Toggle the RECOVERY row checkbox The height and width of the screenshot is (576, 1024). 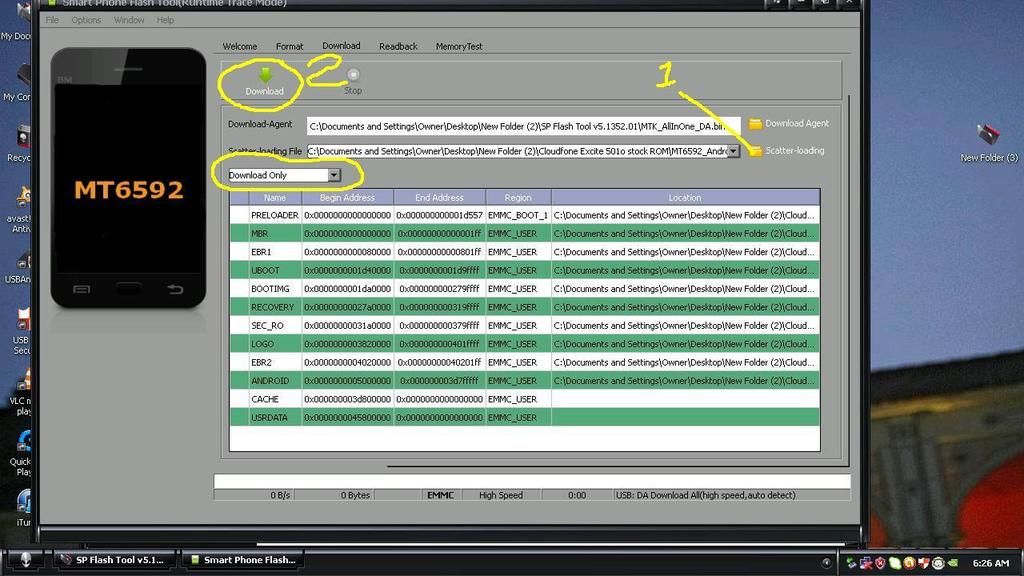tap(239, 307)
